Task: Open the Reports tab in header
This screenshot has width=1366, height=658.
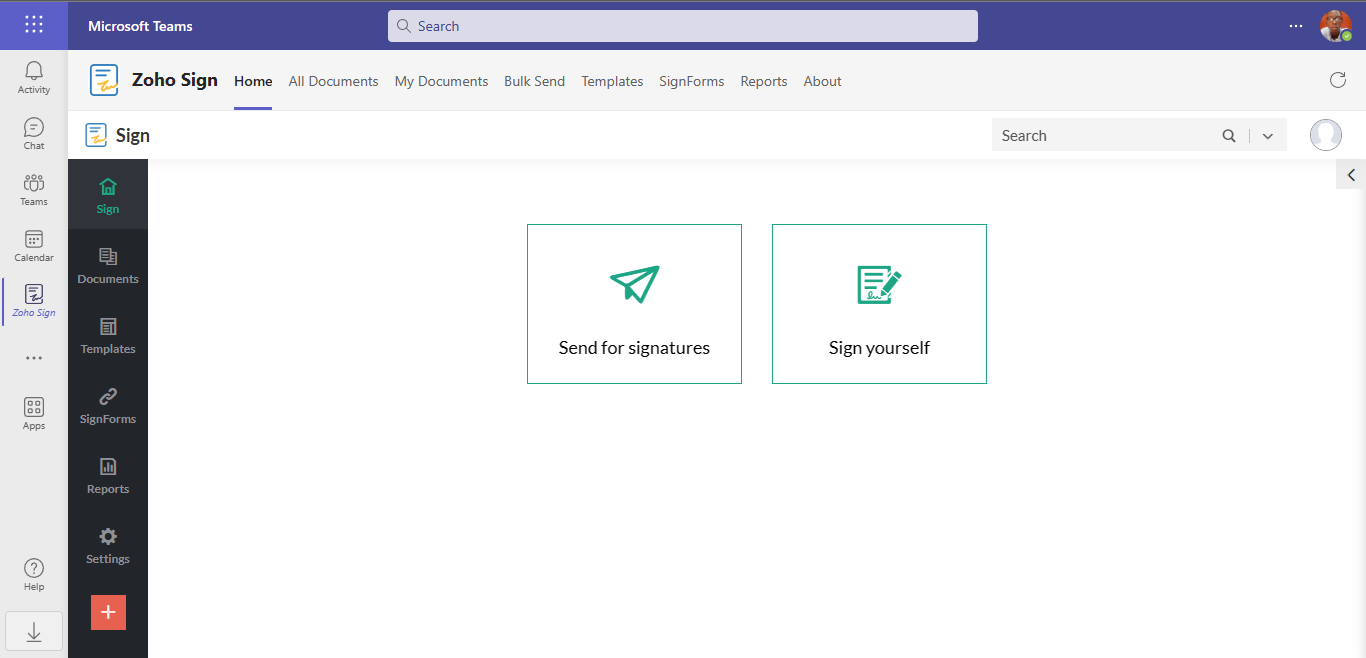Action: point(764,81)
